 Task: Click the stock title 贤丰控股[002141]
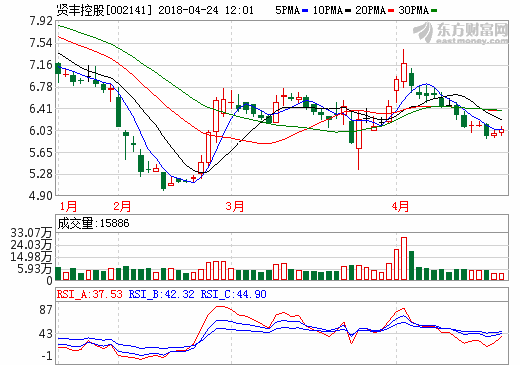tap(104, 10)
